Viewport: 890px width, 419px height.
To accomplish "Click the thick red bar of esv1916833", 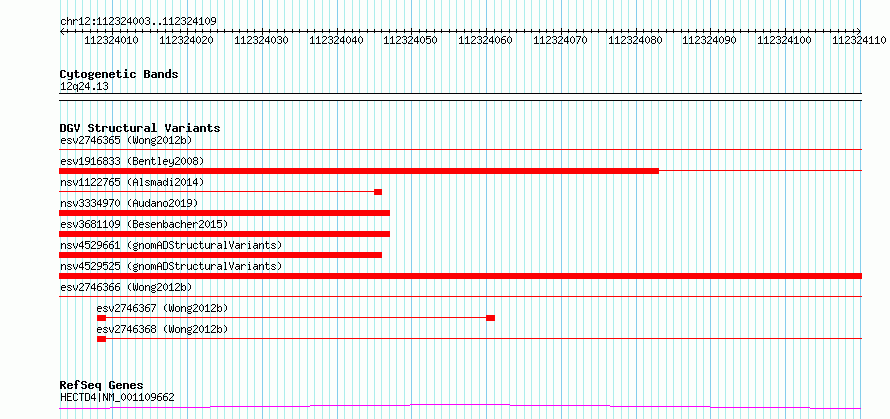I will point(359,171).
